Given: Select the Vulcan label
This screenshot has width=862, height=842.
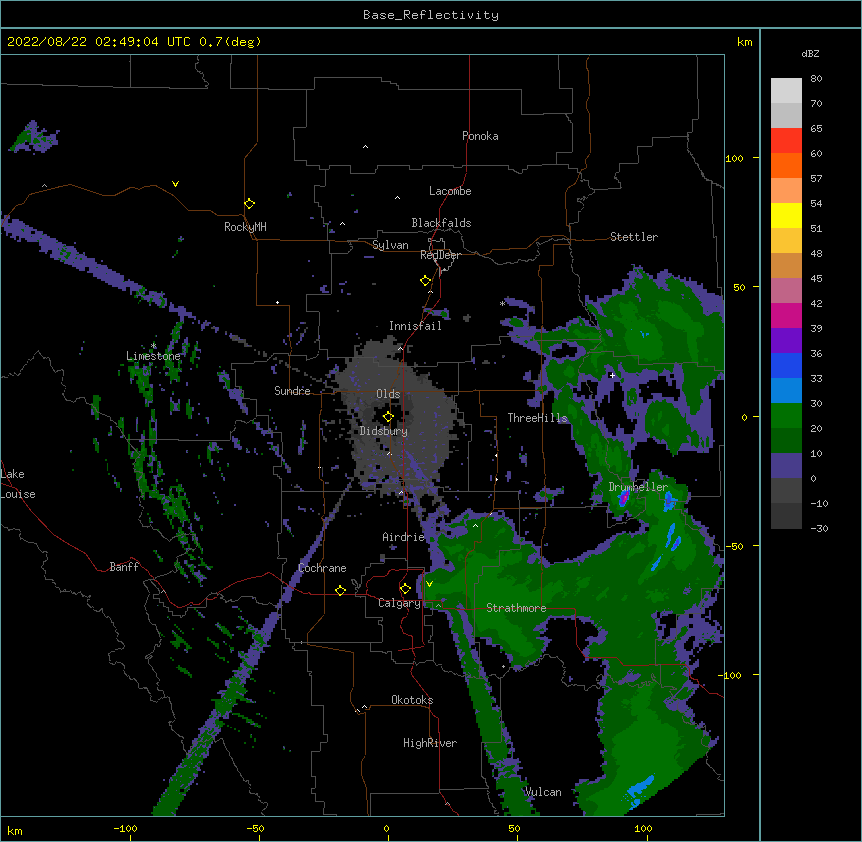Looking at the screenshot, I should 543,792.
